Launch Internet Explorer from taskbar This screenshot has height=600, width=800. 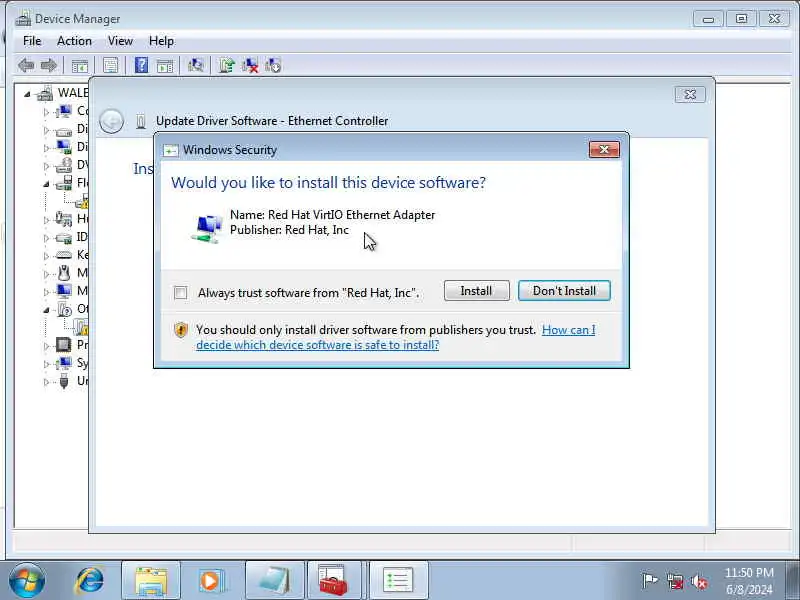click(x=90, y=581)
